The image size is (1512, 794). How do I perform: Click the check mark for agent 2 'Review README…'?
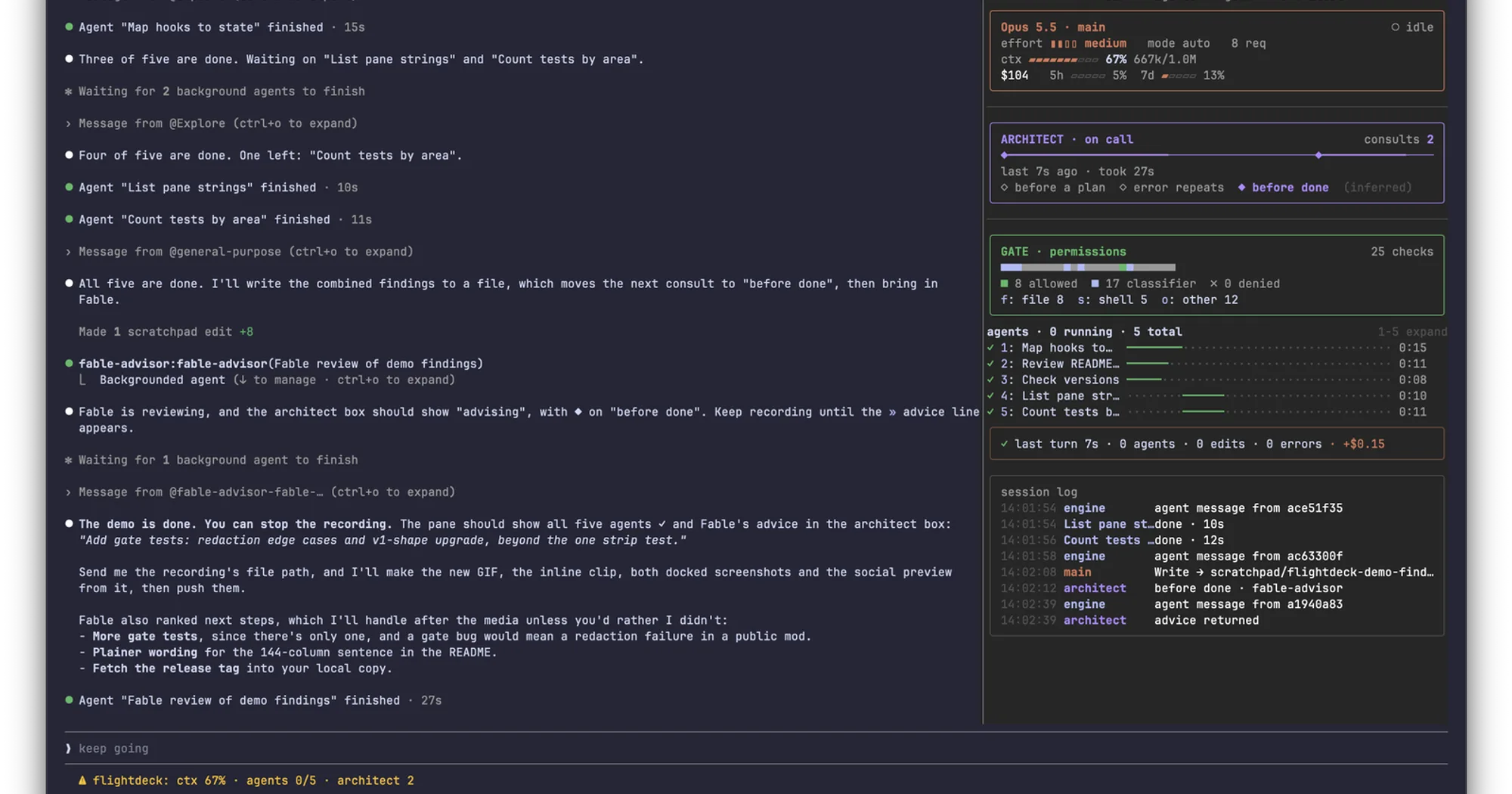[990, 364]
